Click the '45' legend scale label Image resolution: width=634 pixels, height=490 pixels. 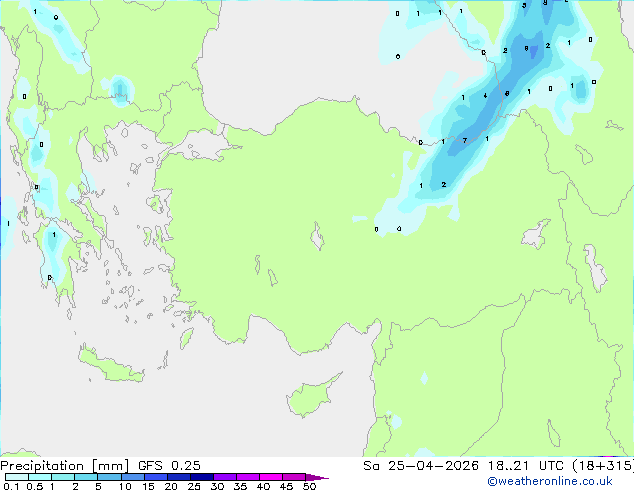pyautogui.click(x=286, y=486)
